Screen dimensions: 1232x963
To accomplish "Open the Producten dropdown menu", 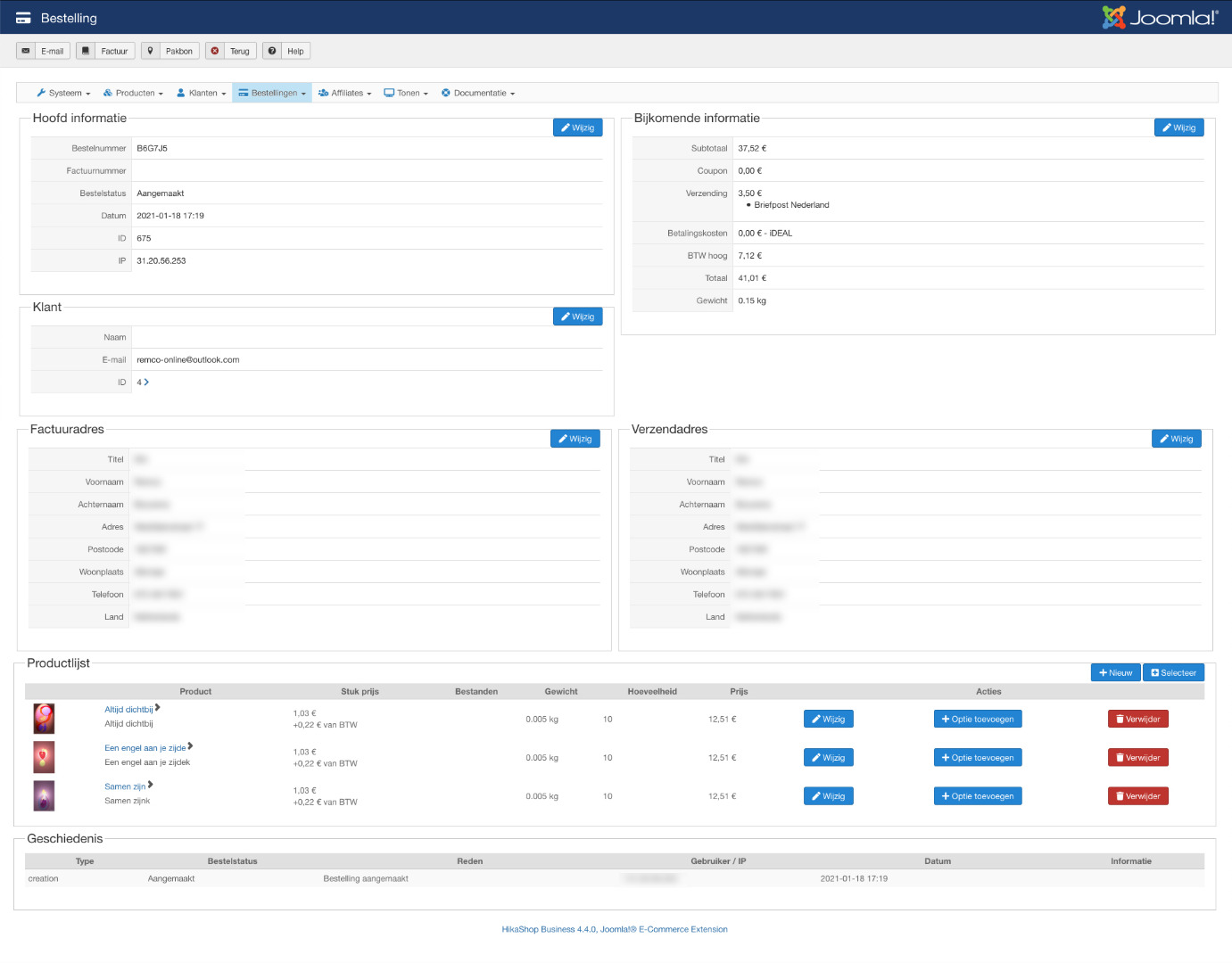I will (133, 93).
